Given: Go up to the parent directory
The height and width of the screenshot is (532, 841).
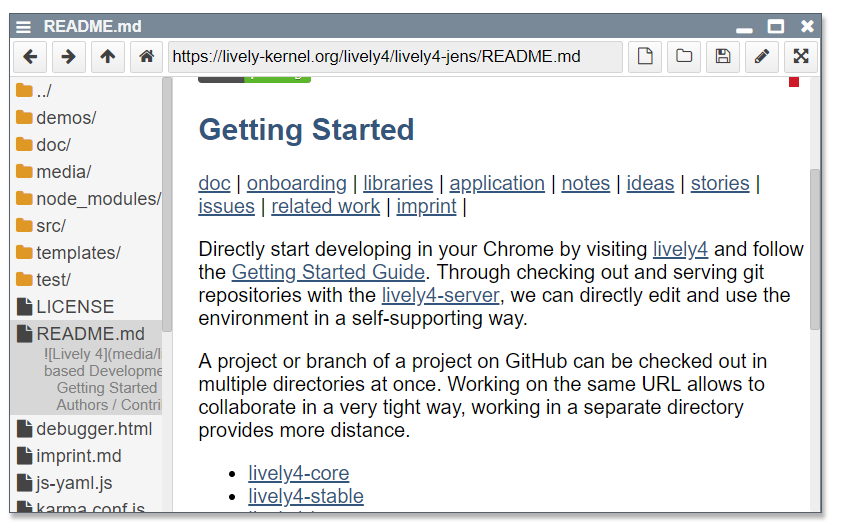Looking at the screenshot, I should click(x=107, y=57).
